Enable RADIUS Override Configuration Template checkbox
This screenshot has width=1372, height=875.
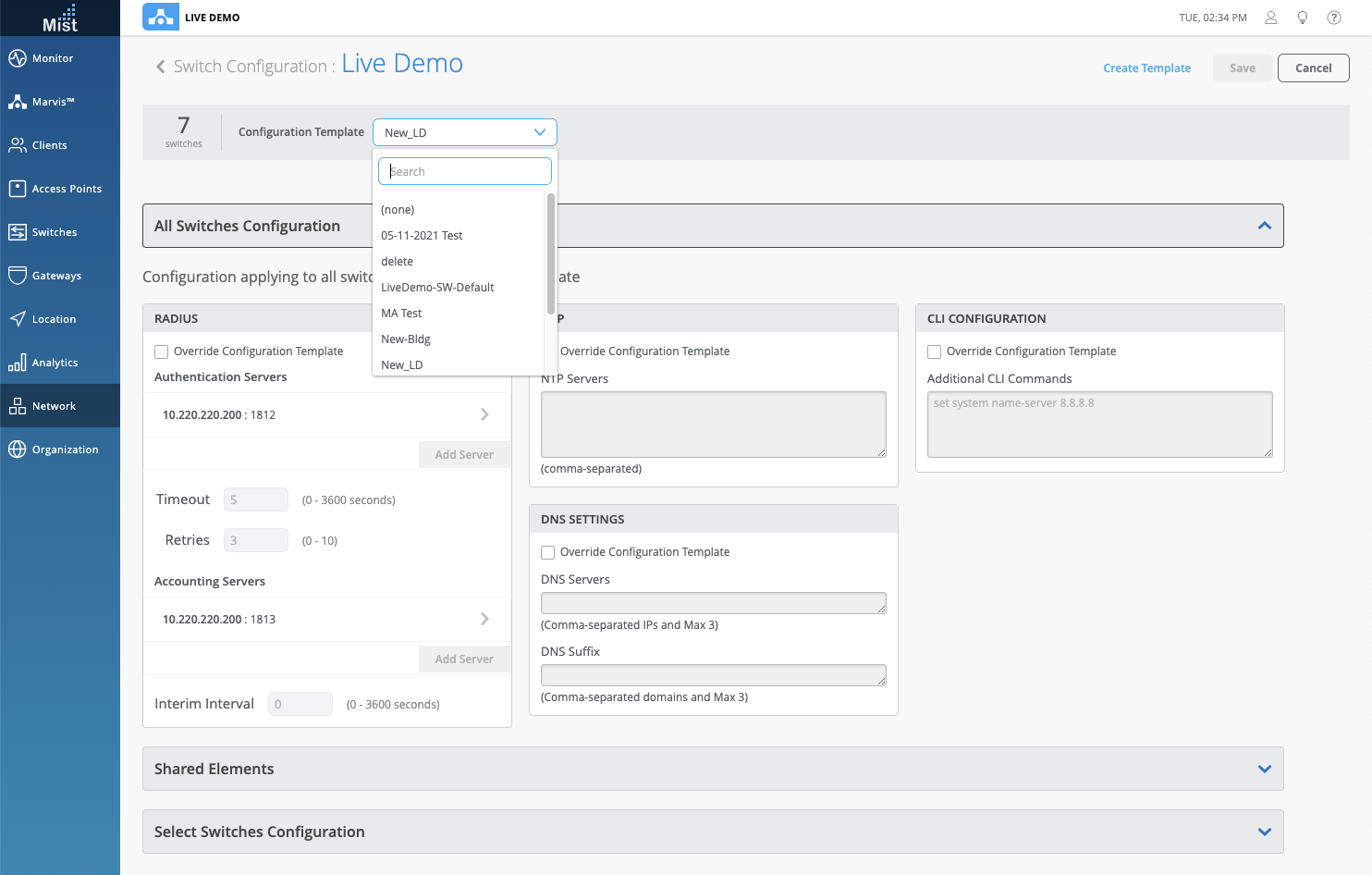click(162, 351)
